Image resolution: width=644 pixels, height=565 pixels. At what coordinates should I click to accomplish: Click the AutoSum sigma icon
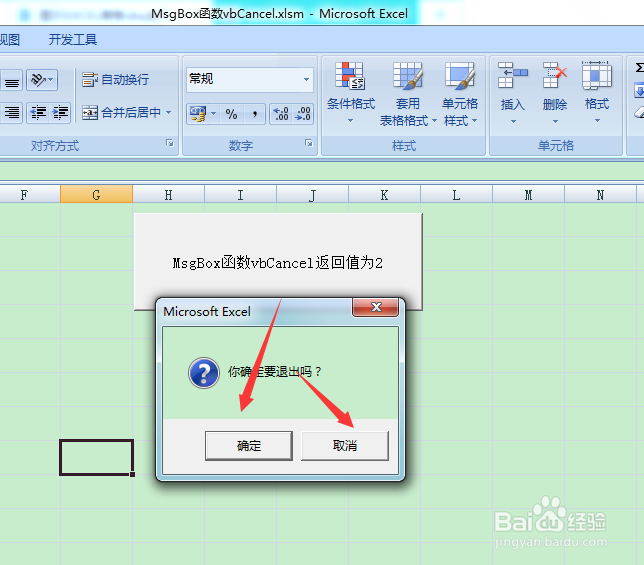639,68
